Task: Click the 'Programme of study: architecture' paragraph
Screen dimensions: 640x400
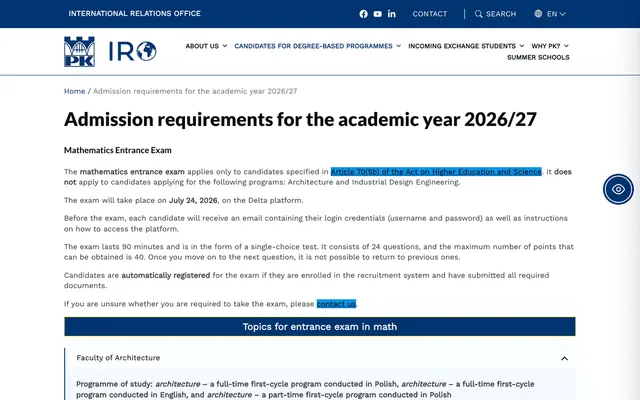Action: [x=305, y=389]
